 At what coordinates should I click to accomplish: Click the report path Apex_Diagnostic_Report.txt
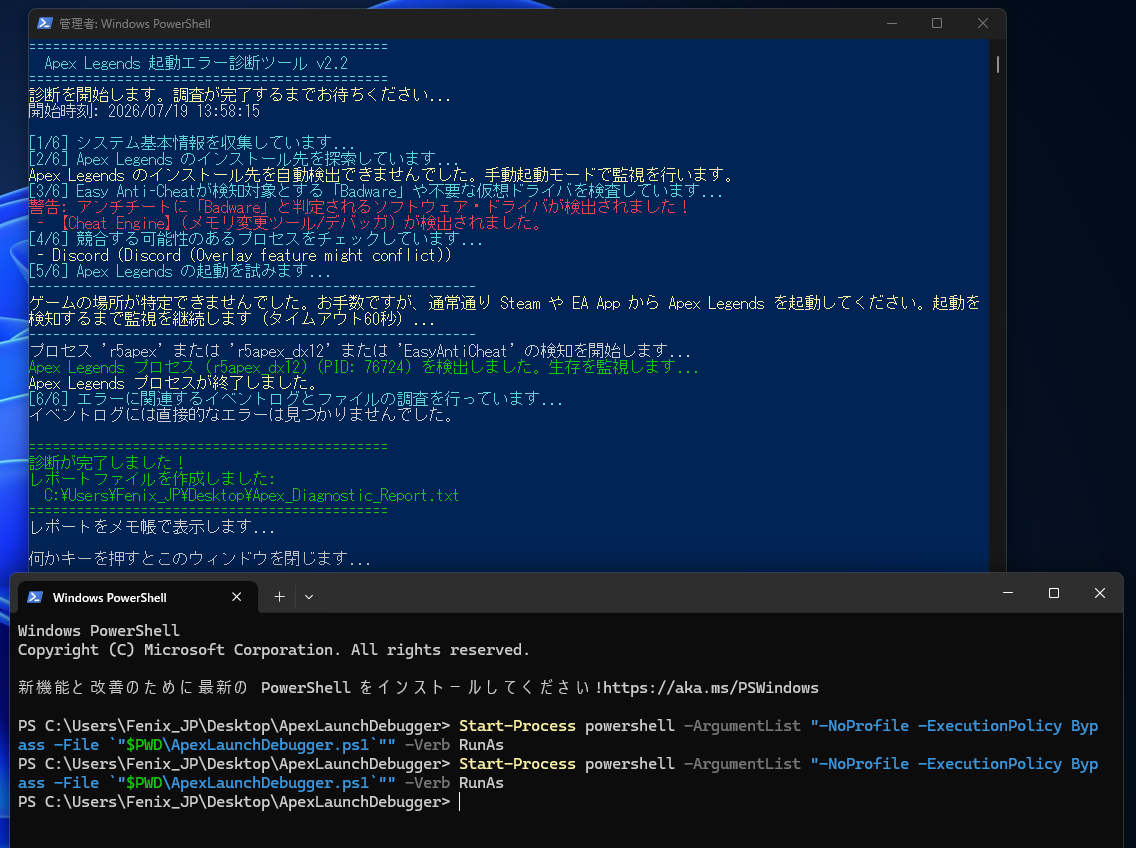point(251,495)
